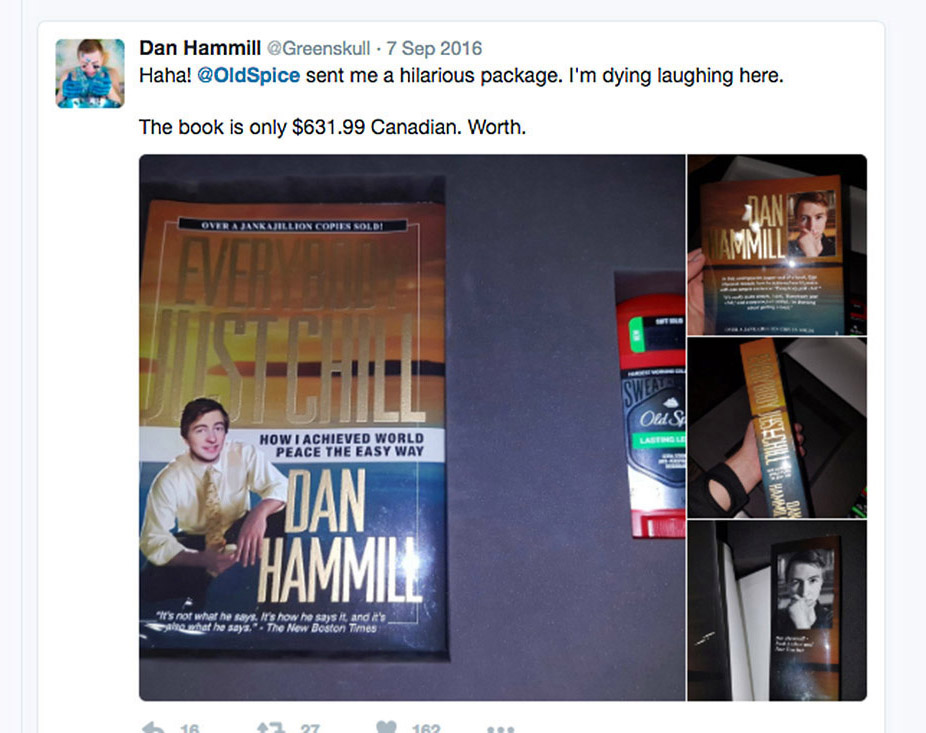Open the black-and-white portrait thumbnail
The width and height of the screenshot is (926, 733).
777,611
